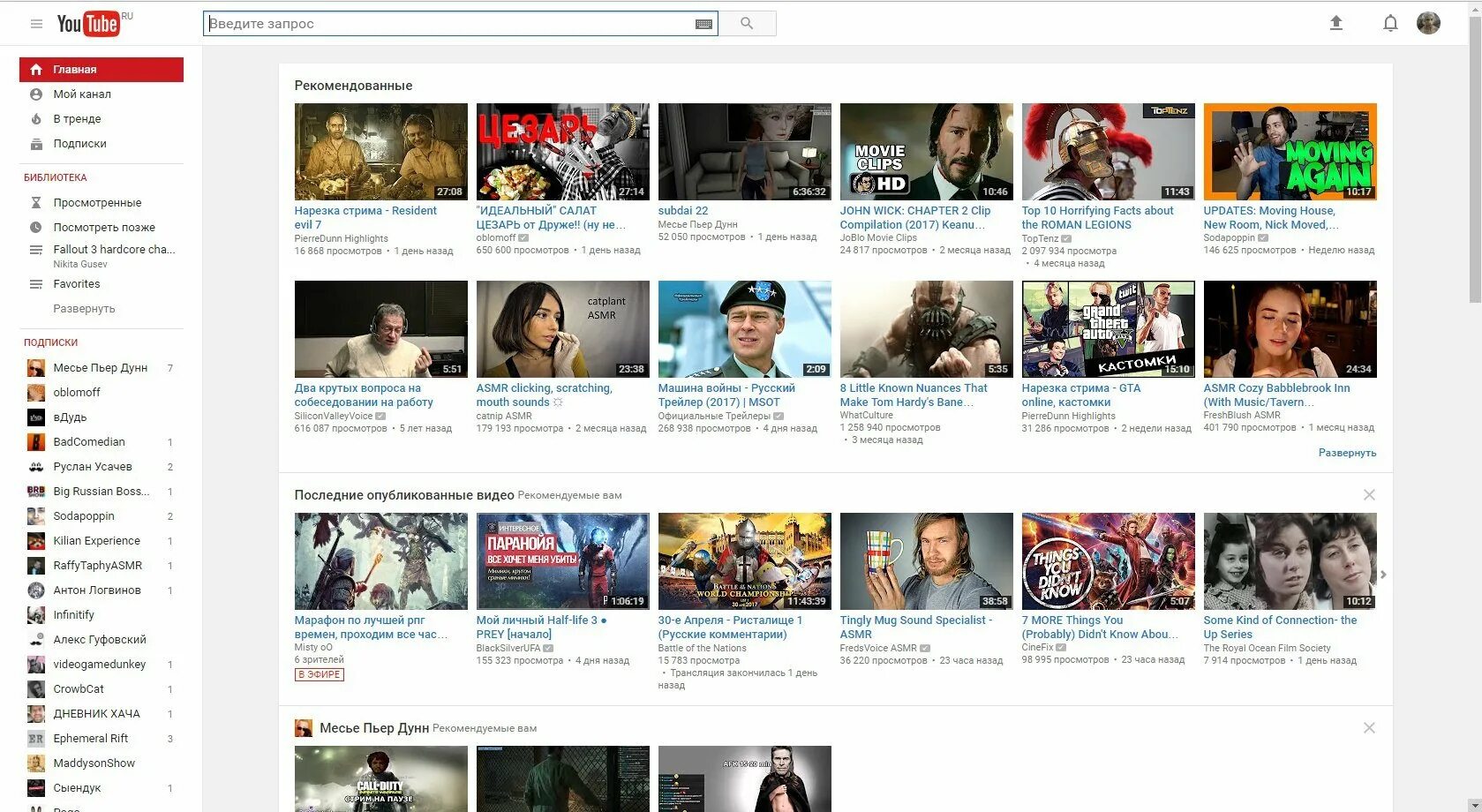This screenshot has height=812, width=1482.
Task: Open Some Kind of Connection video title
Action: tap(1281, 628)
